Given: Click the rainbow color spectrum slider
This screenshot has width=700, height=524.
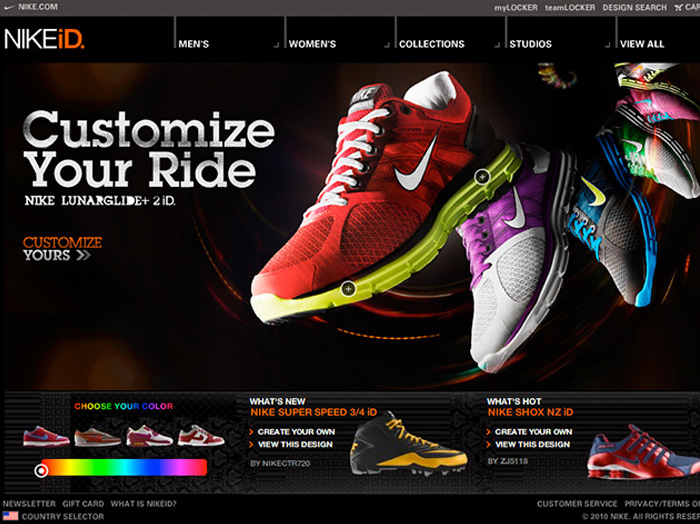Looking at the screenshot, I should 124,467.
